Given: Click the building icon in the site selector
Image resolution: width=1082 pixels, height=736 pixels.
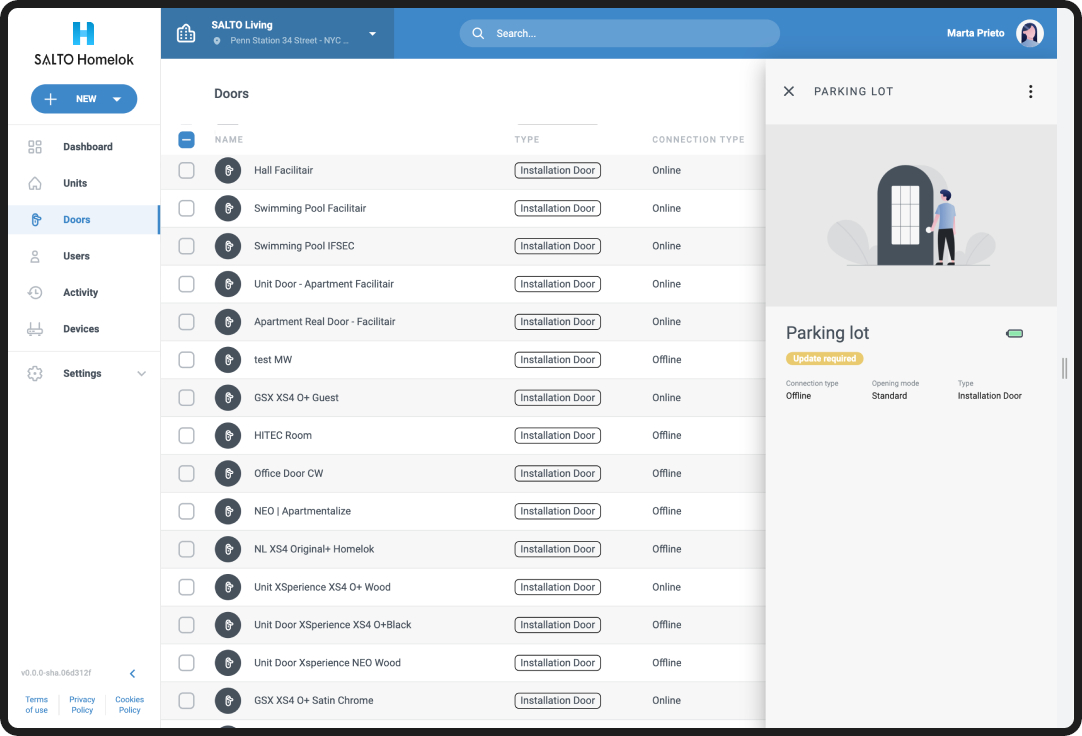Looking at the screenshot, I should click(186, 33).
